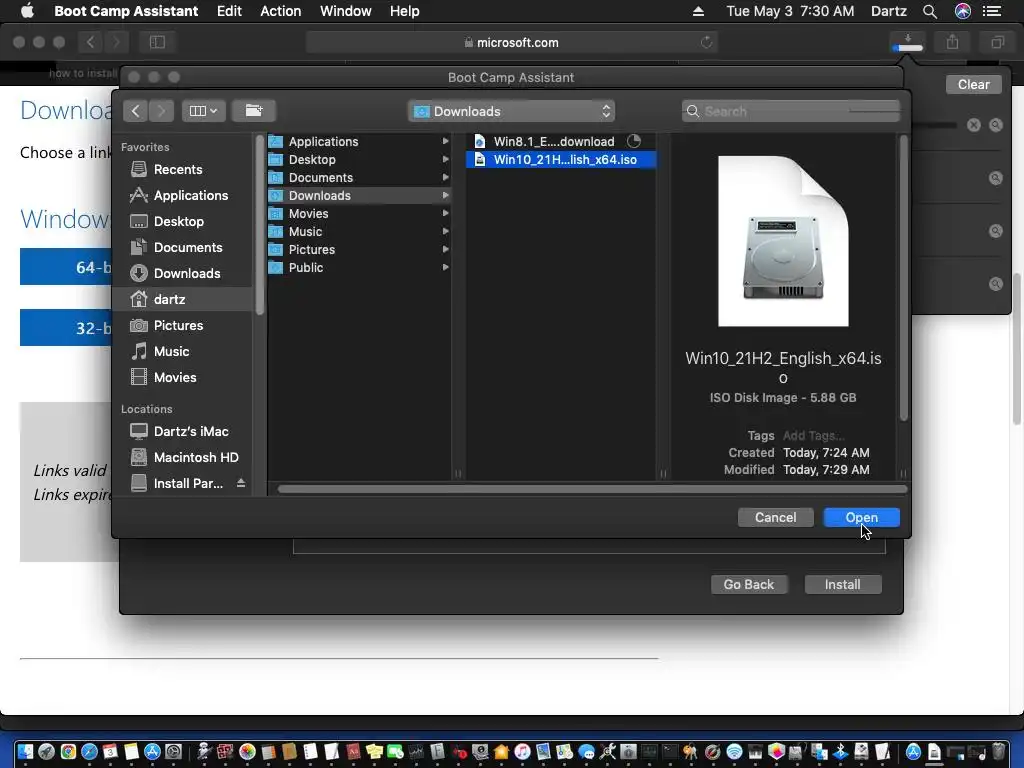Open Finder from the Dock

(x=25, y=752)
